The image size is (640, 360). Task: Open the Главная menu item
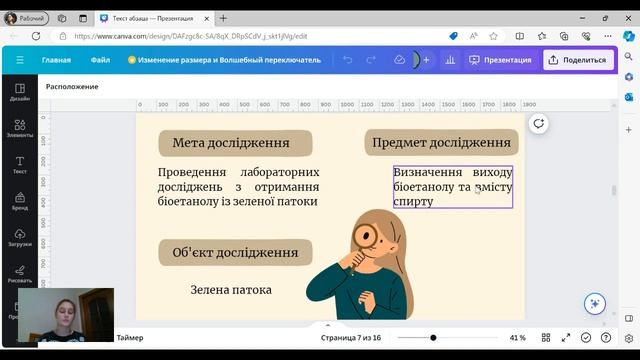tap(56, 60)
